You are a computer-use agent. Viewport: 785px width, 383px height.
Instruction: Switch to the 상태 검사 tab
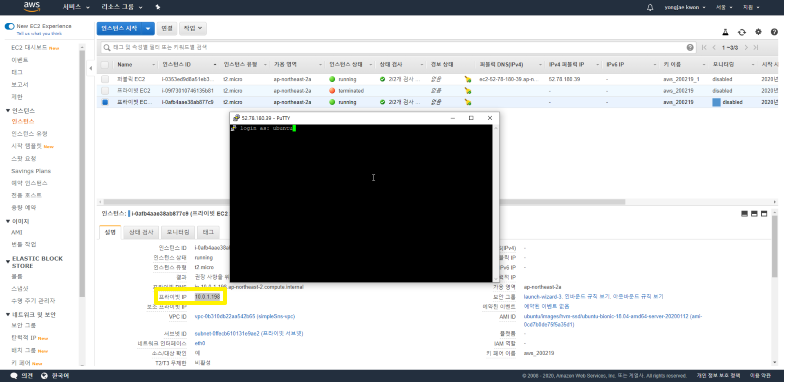pyautogui.click(x=141, y=232)
